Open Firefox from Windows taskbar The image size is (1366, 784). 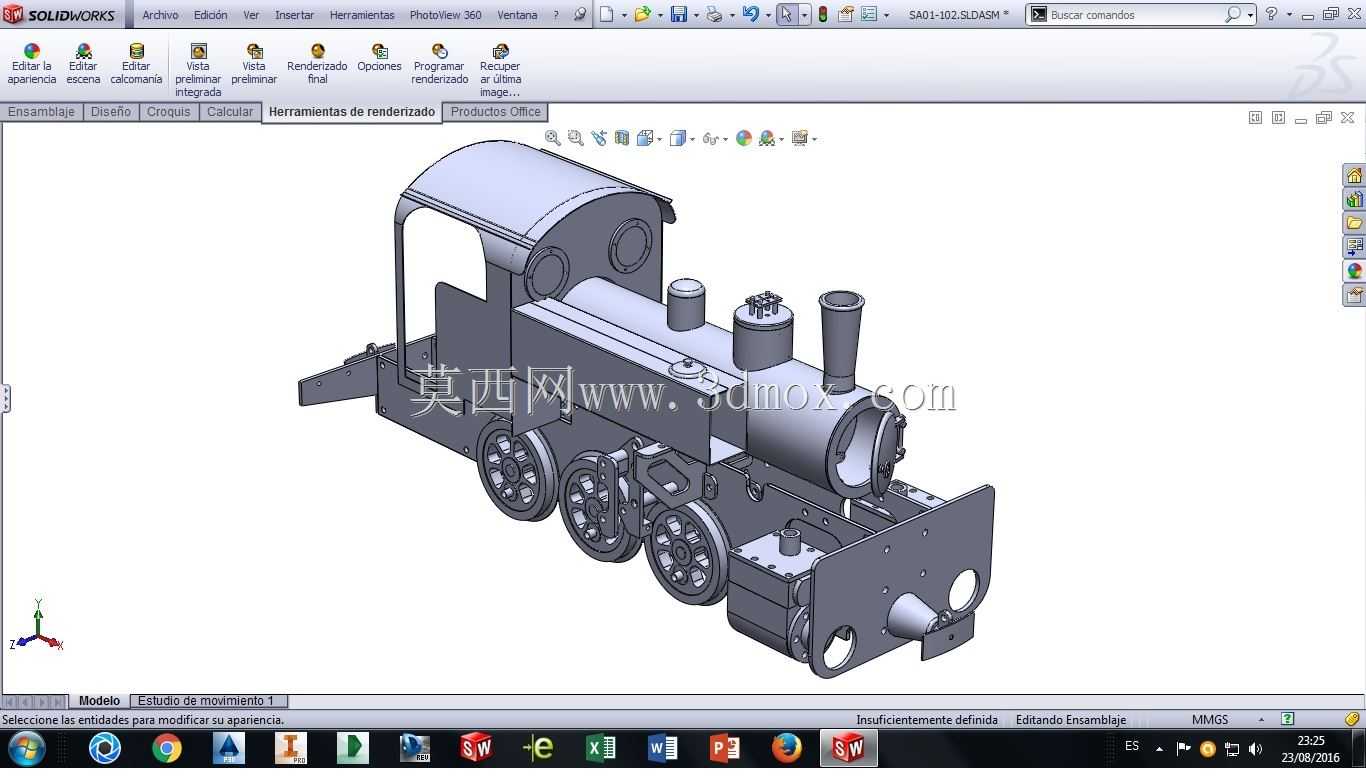click(x=786, y=747)
